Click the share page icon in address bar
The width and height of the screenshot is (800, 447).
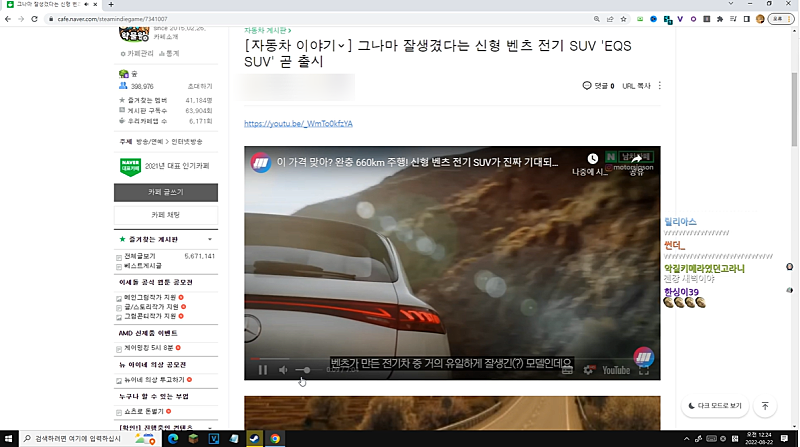point(610,19)
